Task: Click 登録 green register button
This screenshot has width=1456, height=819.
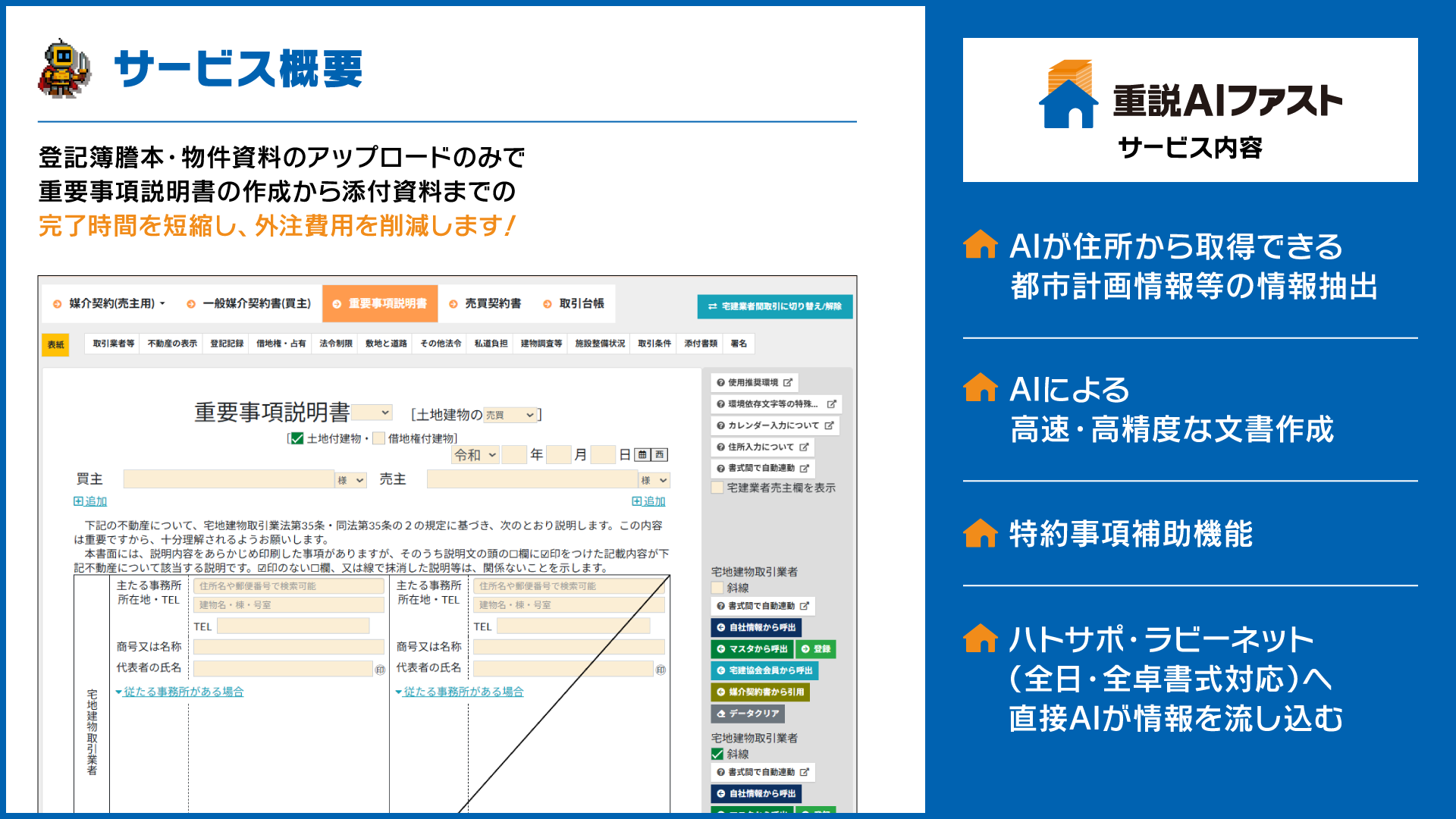Action: 816,649
